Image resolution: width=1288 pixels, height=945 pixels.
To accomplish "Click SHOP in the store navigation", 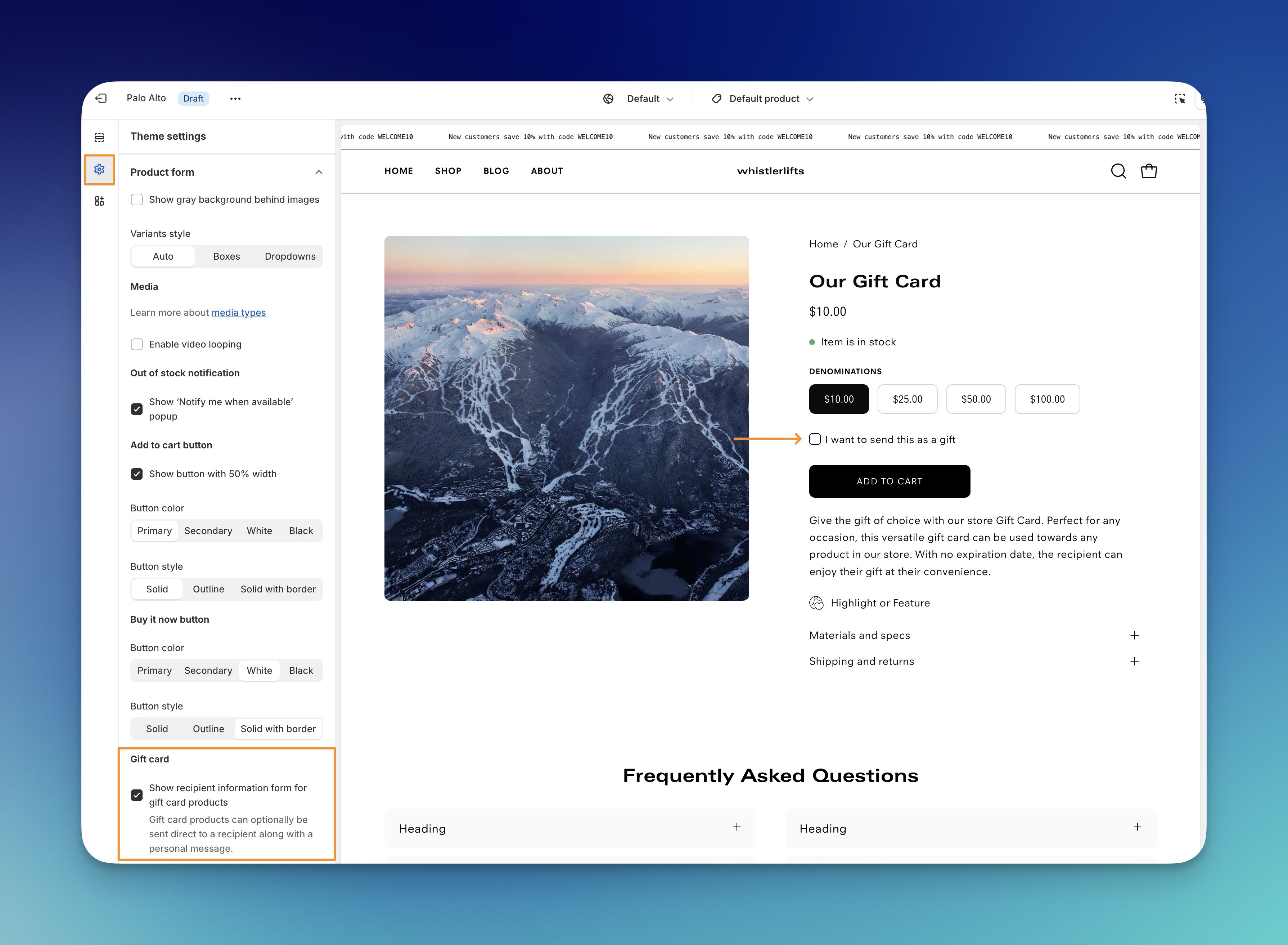I will [x=447, y=171].
